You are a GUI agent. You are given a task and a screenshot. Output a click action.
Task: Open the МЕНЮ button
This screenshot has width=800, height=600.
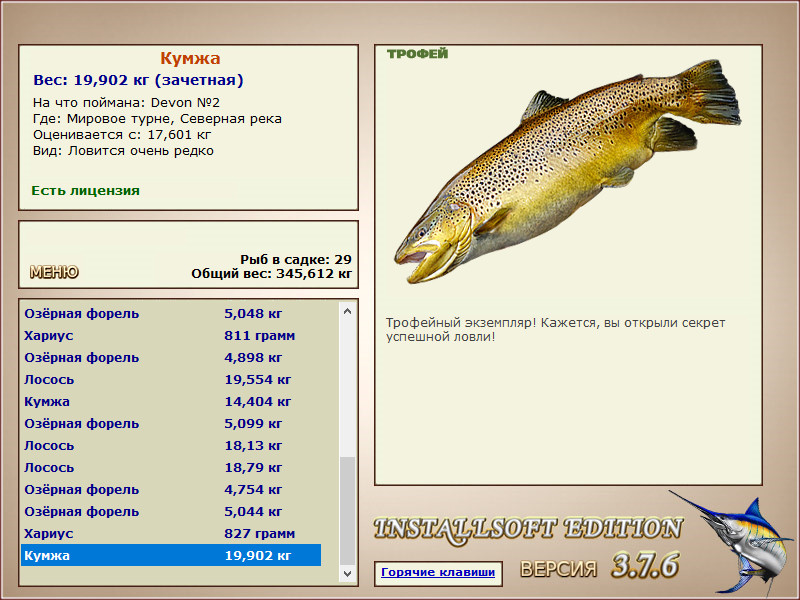[x=54, y=272]
